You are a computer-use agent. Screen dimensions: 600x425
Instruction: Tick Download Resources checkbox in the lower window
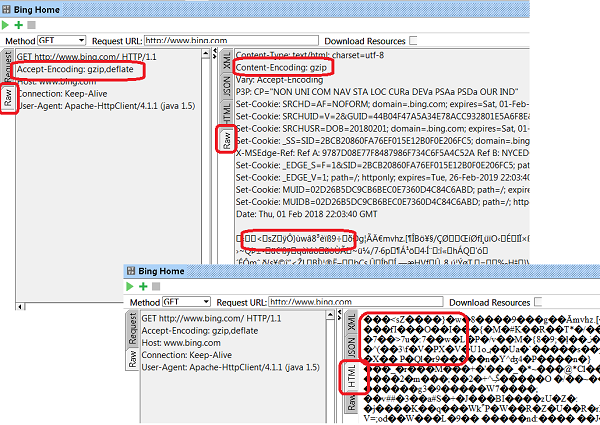point(538,301)
